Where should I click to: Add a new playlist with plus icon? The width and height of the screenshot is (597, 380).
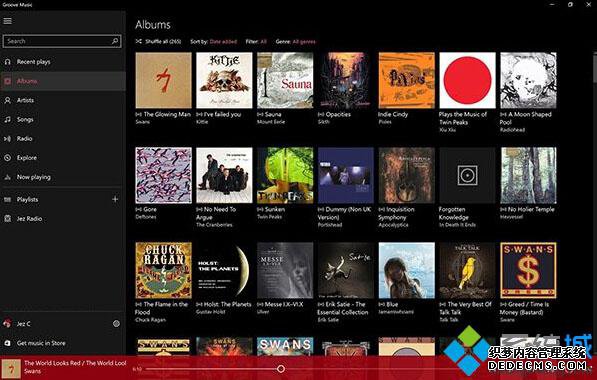pos(115,199)
